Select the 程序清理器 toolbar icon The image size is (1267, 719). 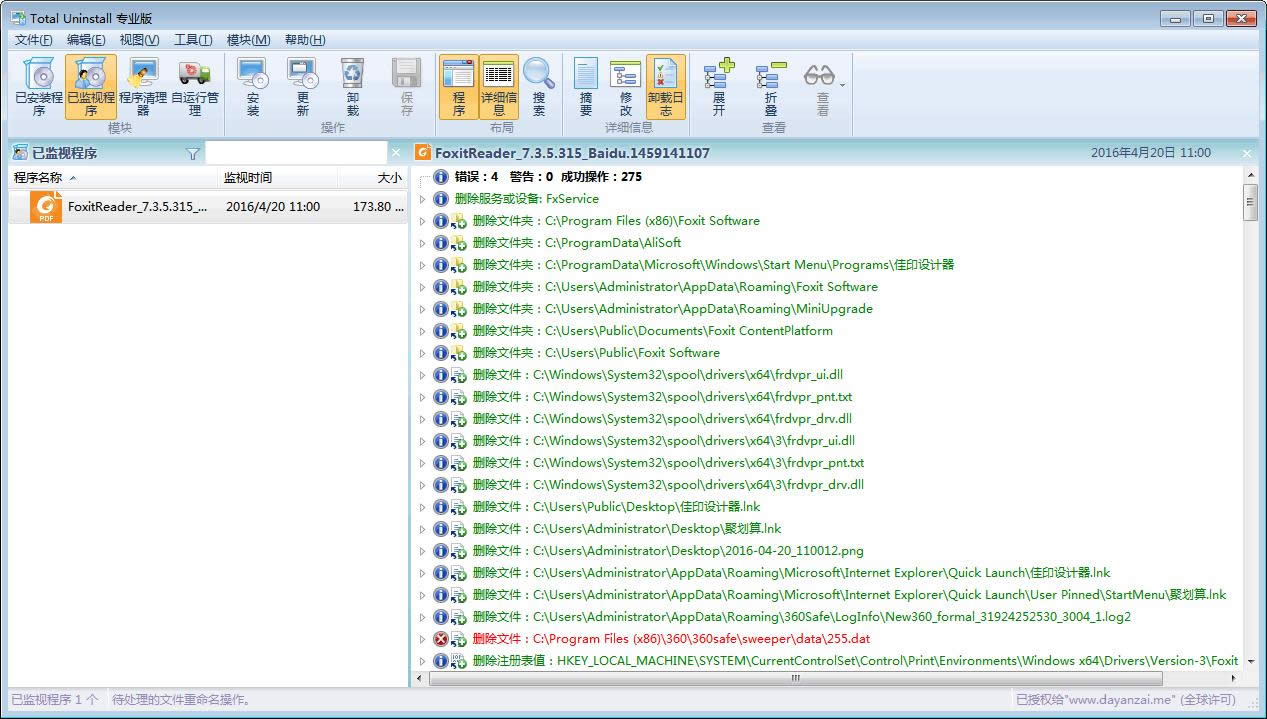[143, 86]
